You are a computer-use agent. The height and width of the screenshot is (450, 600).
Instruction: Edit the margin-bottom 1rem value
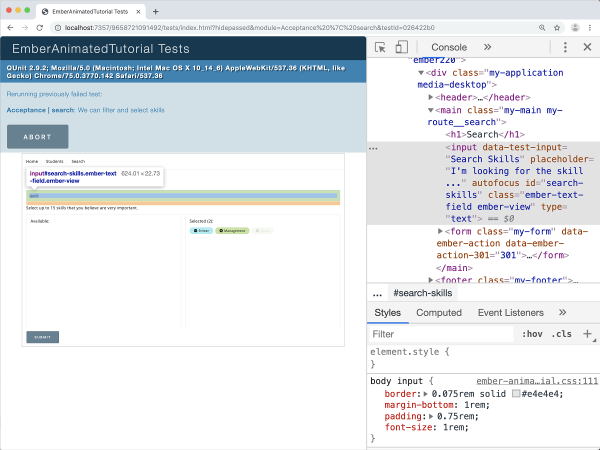point(474,404)
